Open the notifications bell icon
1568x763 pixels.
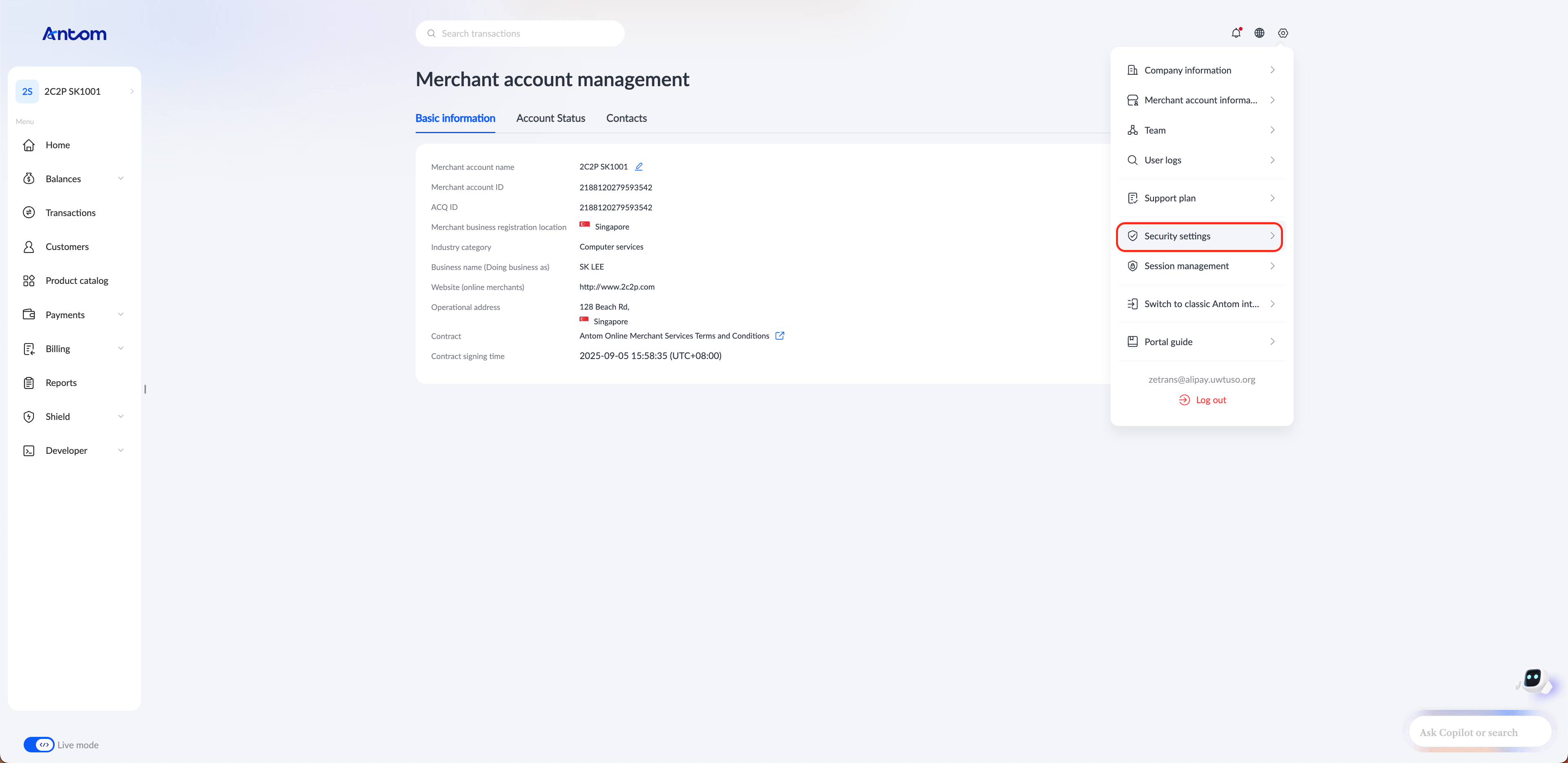(1236, 33)
